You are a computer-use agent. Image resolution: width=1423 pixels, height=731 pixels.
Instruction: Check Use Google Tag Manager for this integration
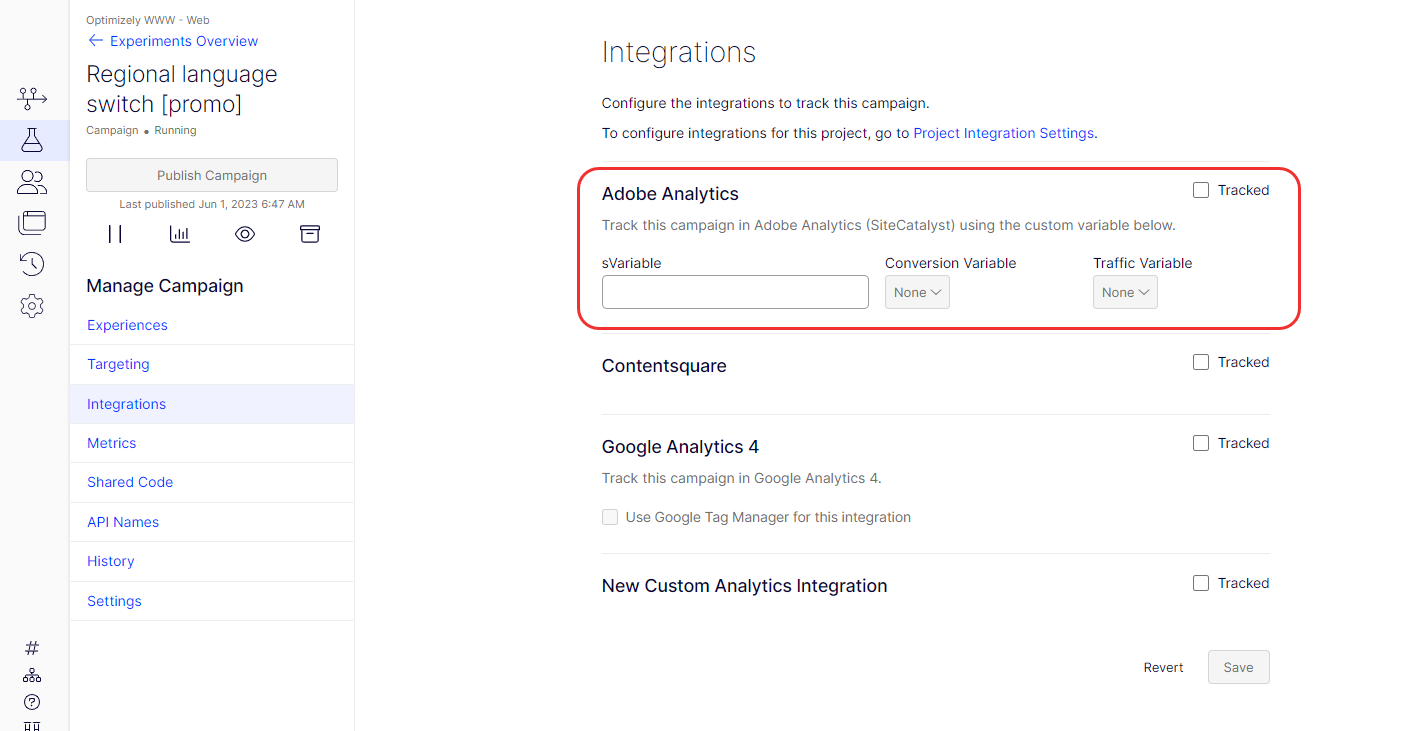(x=610, y=517)
